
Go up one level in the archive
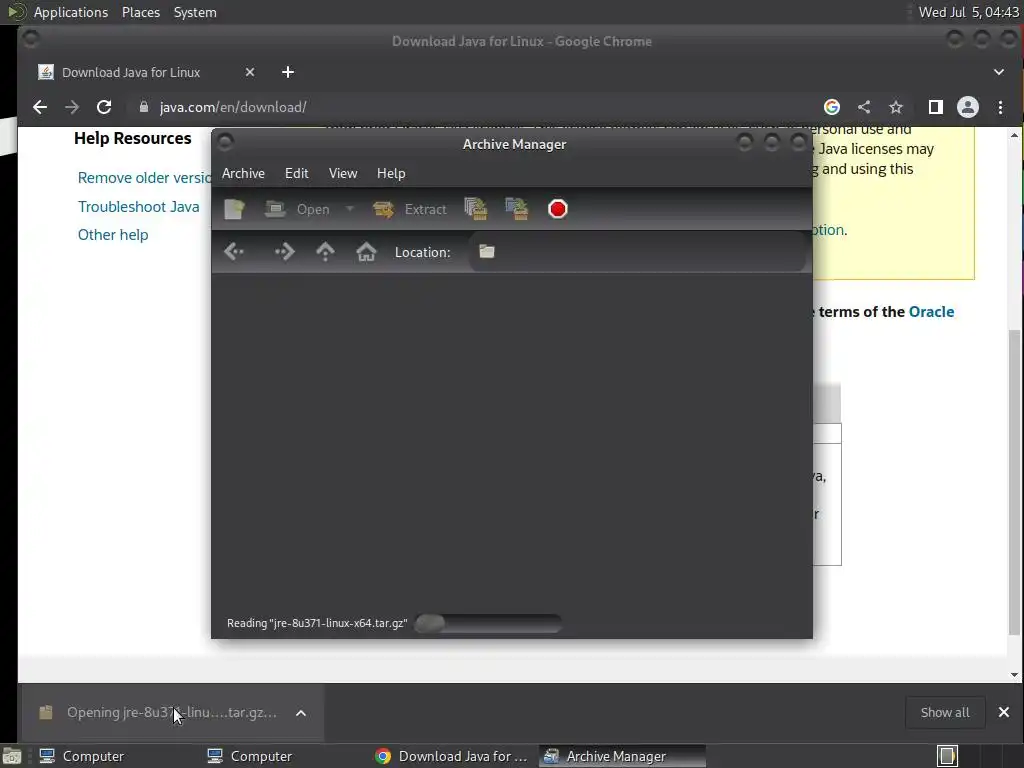tap(325, 251)
